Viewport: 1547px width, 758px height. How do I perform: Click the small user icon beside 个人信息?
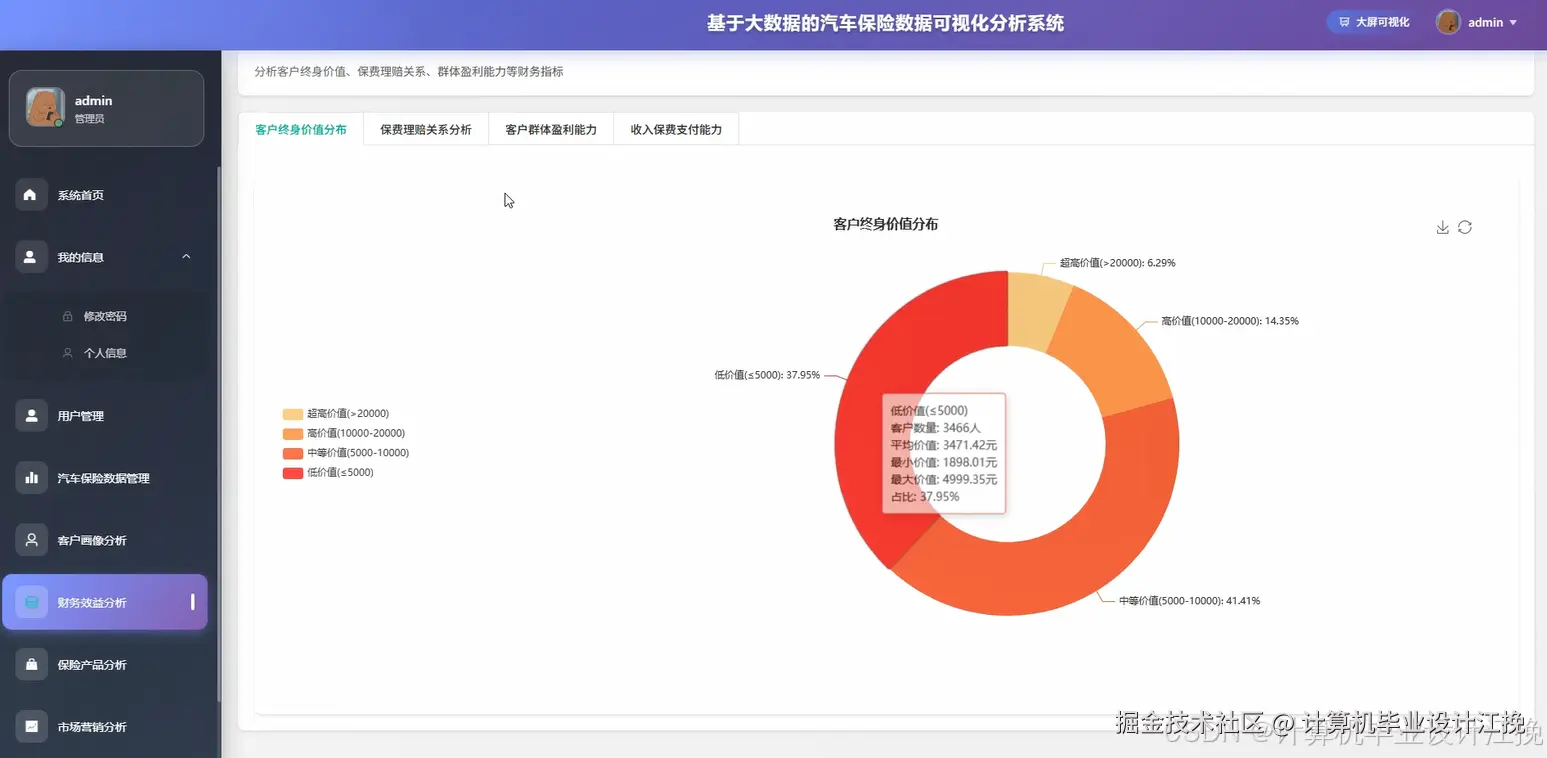68,353
